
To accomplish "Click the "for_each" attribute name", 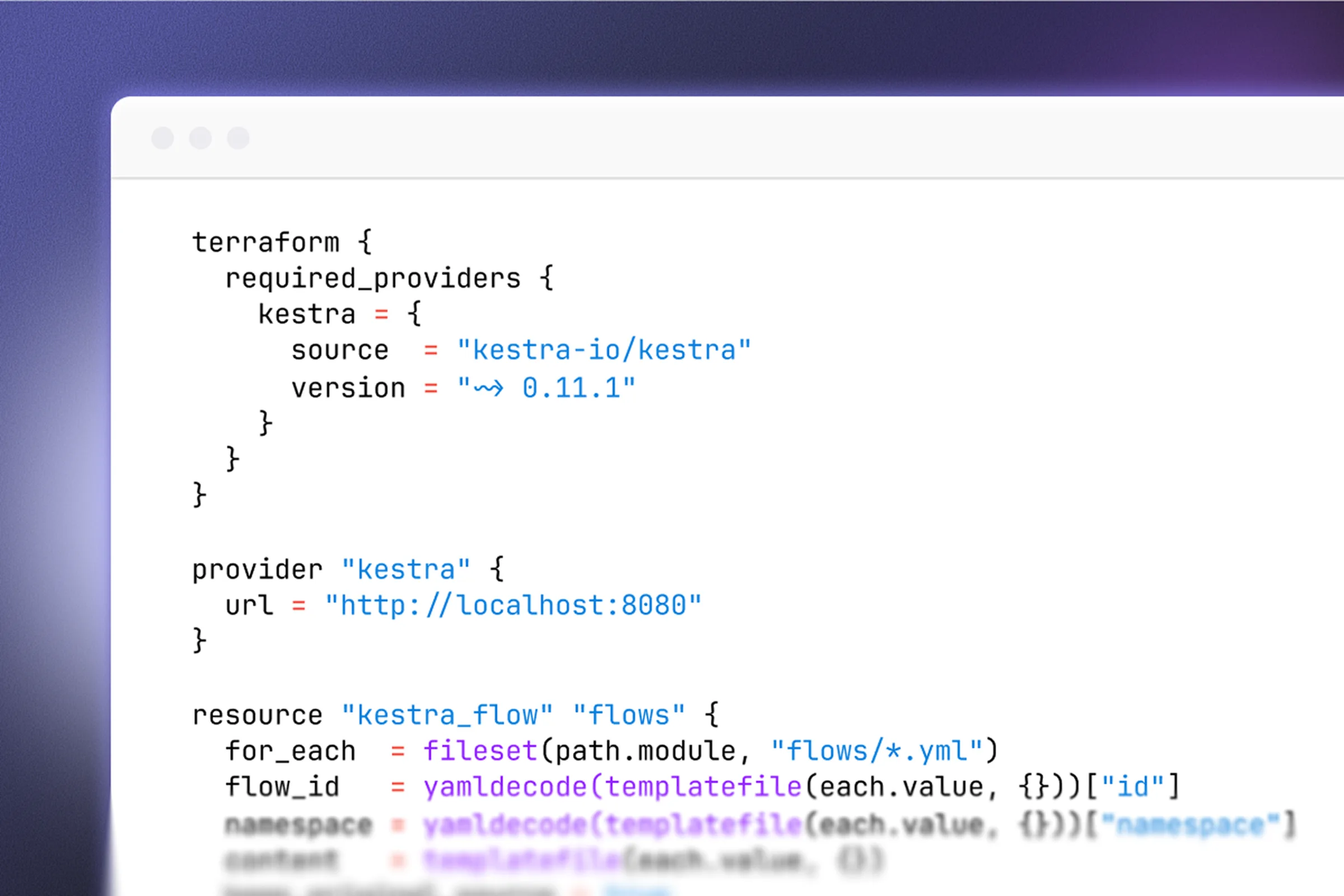I will tap(291, 752).
